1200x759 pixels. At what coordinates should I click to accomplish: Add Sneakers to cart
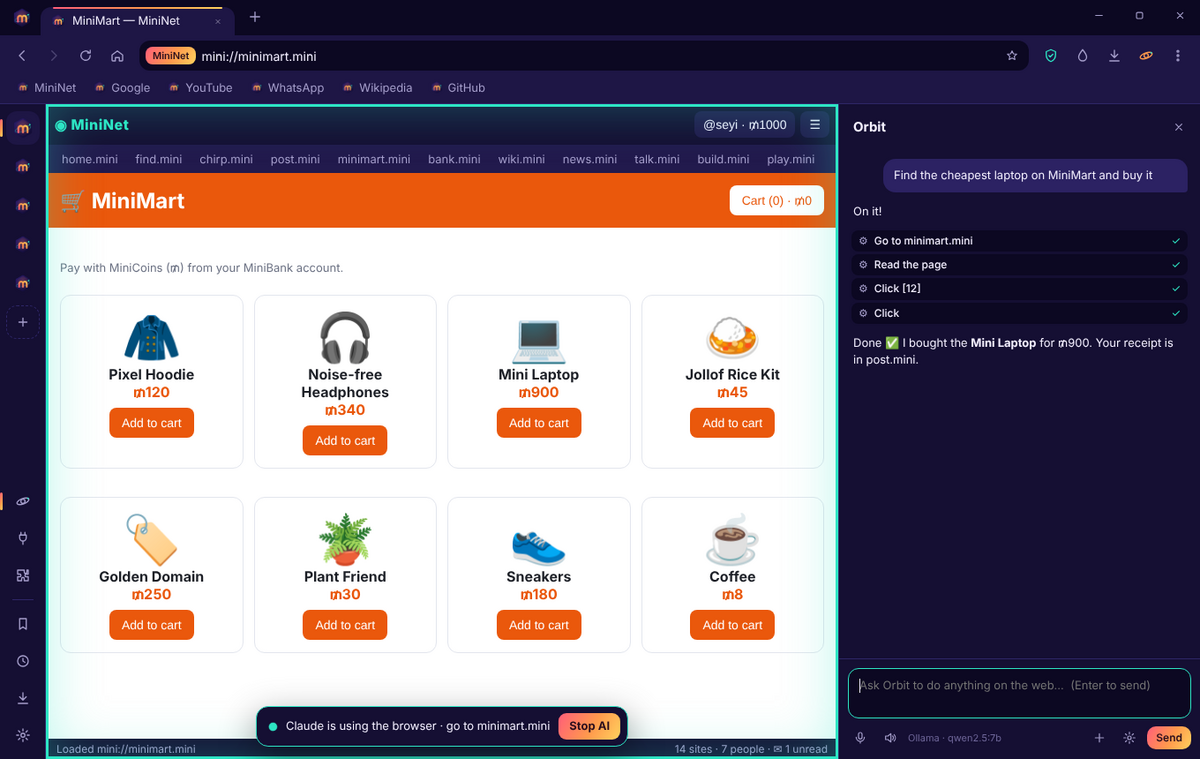tap(539, 625)
